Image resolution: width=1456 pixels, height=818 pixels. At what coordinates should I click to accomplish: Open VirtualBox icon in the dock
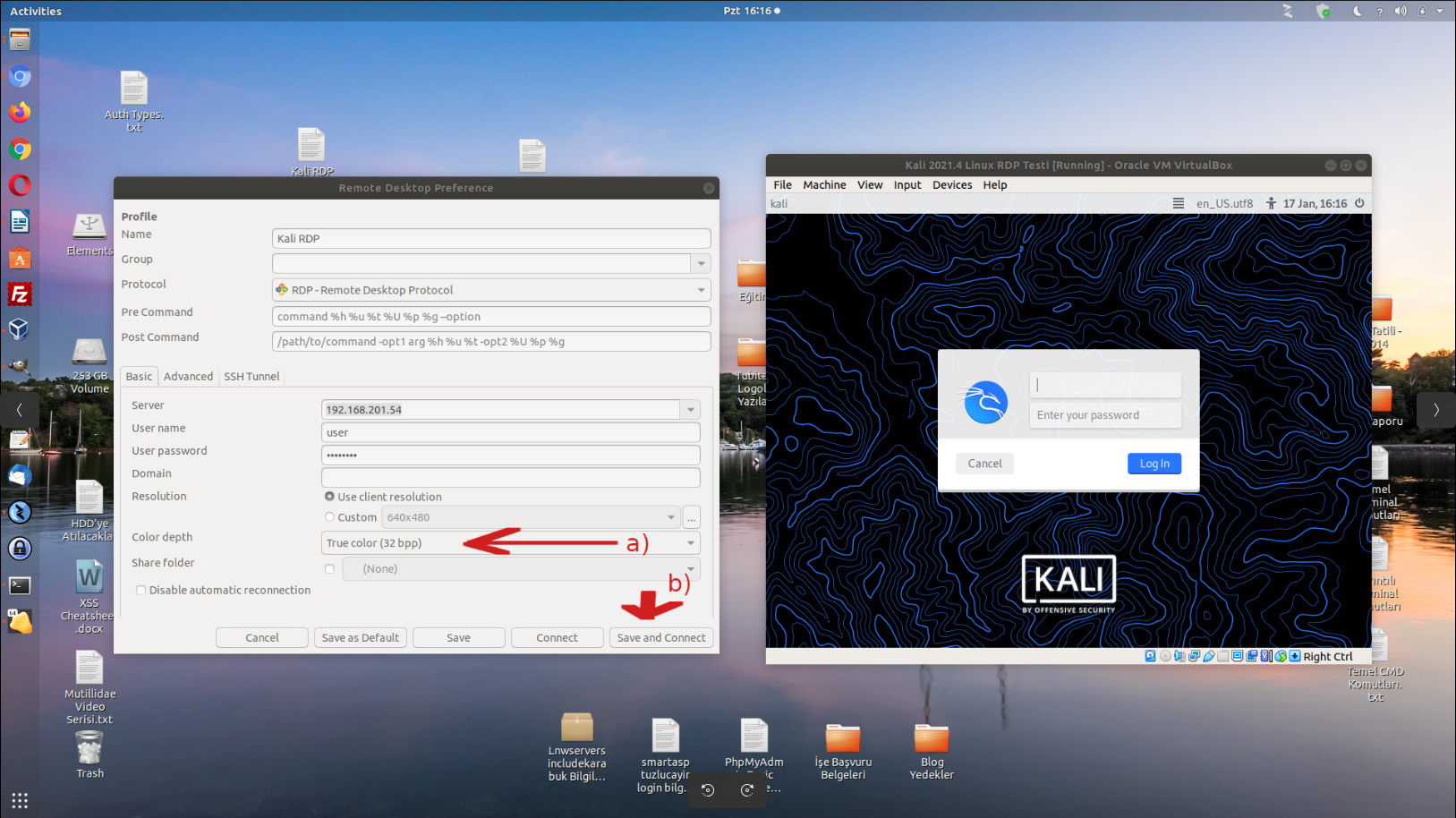pyautogui.click(x=20, y=330)
